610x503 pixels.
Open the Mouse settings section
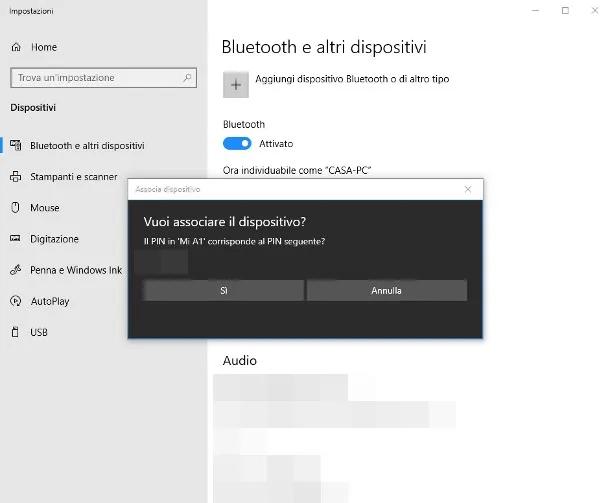(45, 208)
